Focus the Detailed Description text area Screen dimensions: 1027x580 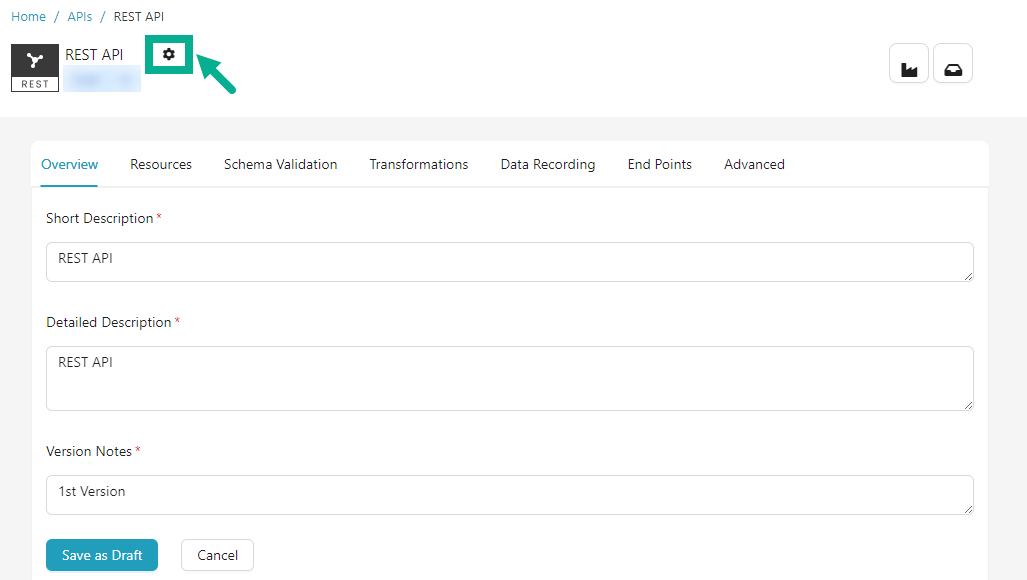pos(509,377)
